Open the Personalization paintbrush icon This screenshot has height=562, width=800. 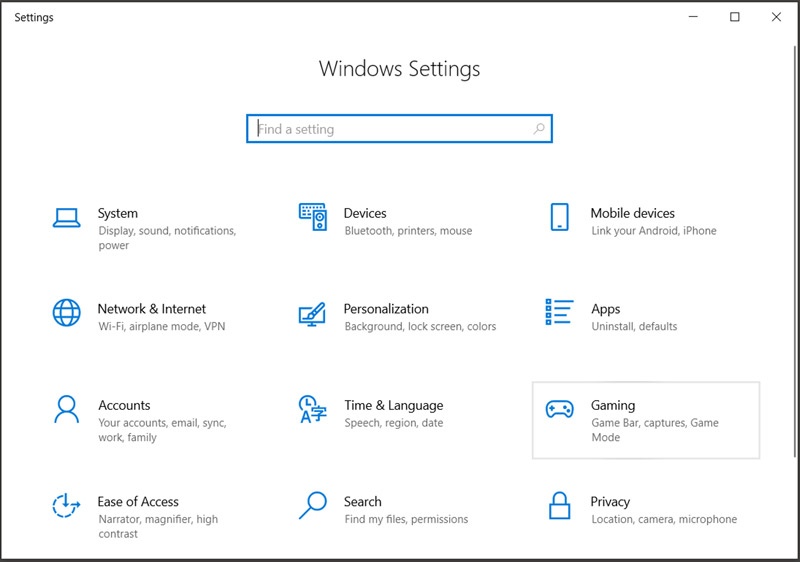coord(312,314)
